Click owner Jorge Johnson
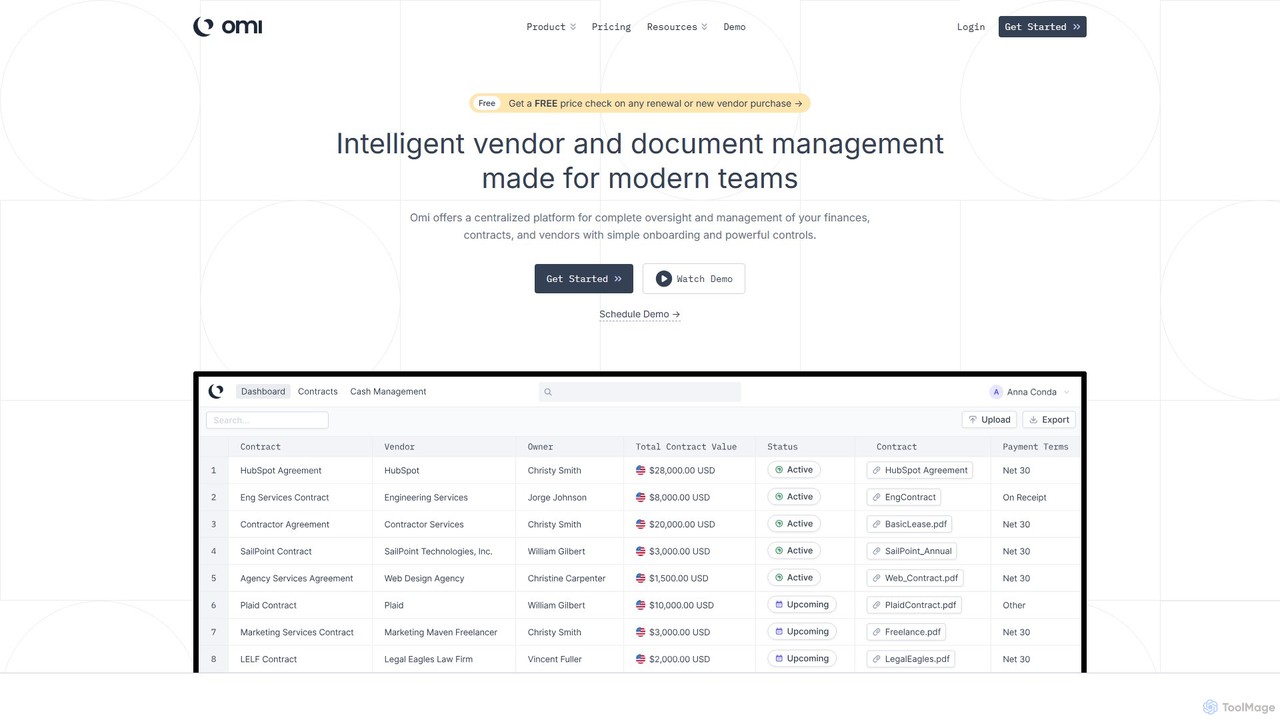The width and height of the screenshot is (1280, 720). (x=557, y=497)
